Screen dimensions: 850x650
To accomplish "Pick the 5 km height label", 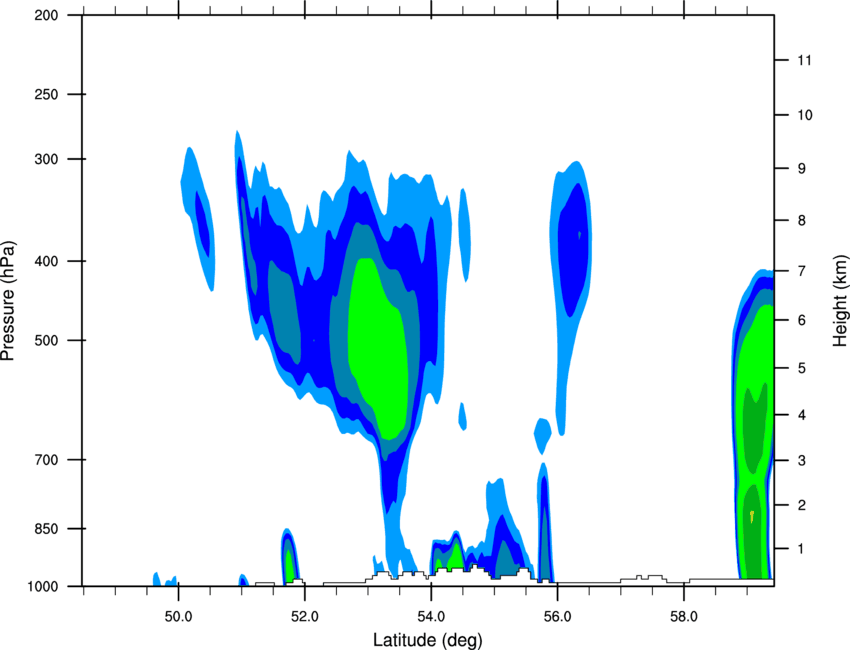I will (802, 368).
